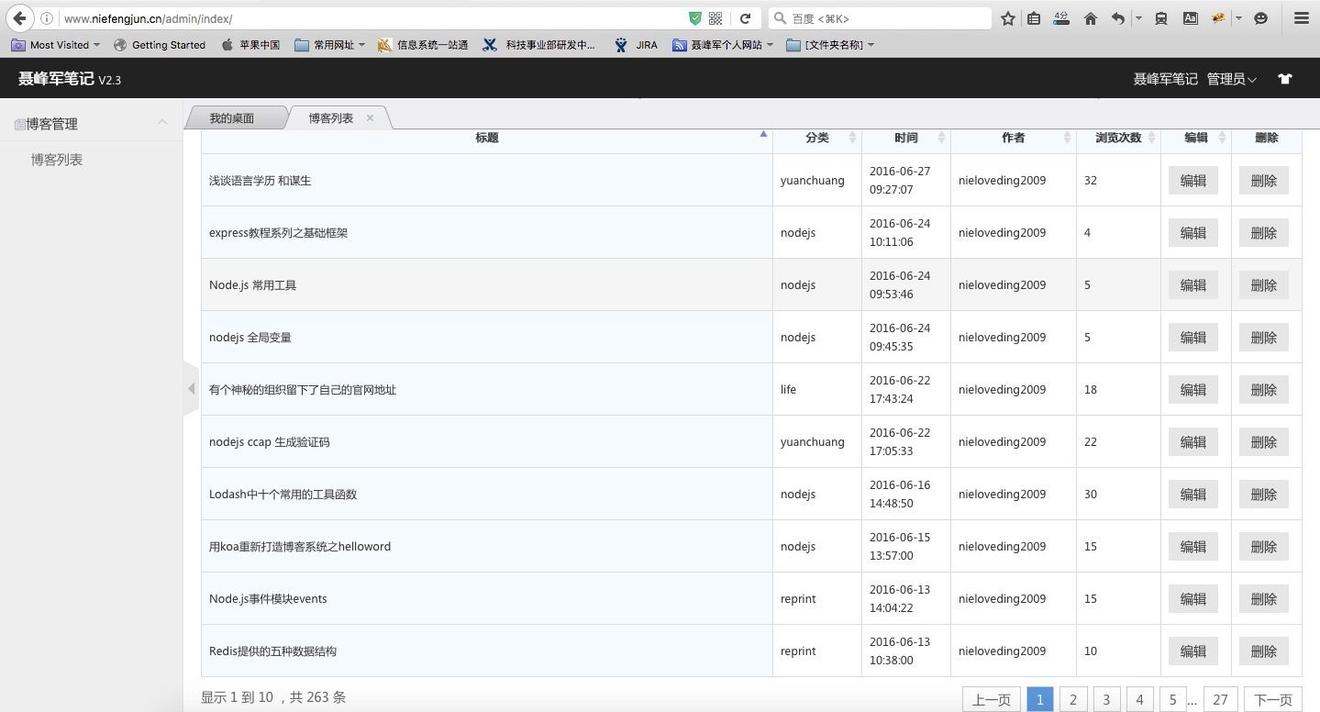Toggle sort order on 标题 column

[x=486, y=137]
